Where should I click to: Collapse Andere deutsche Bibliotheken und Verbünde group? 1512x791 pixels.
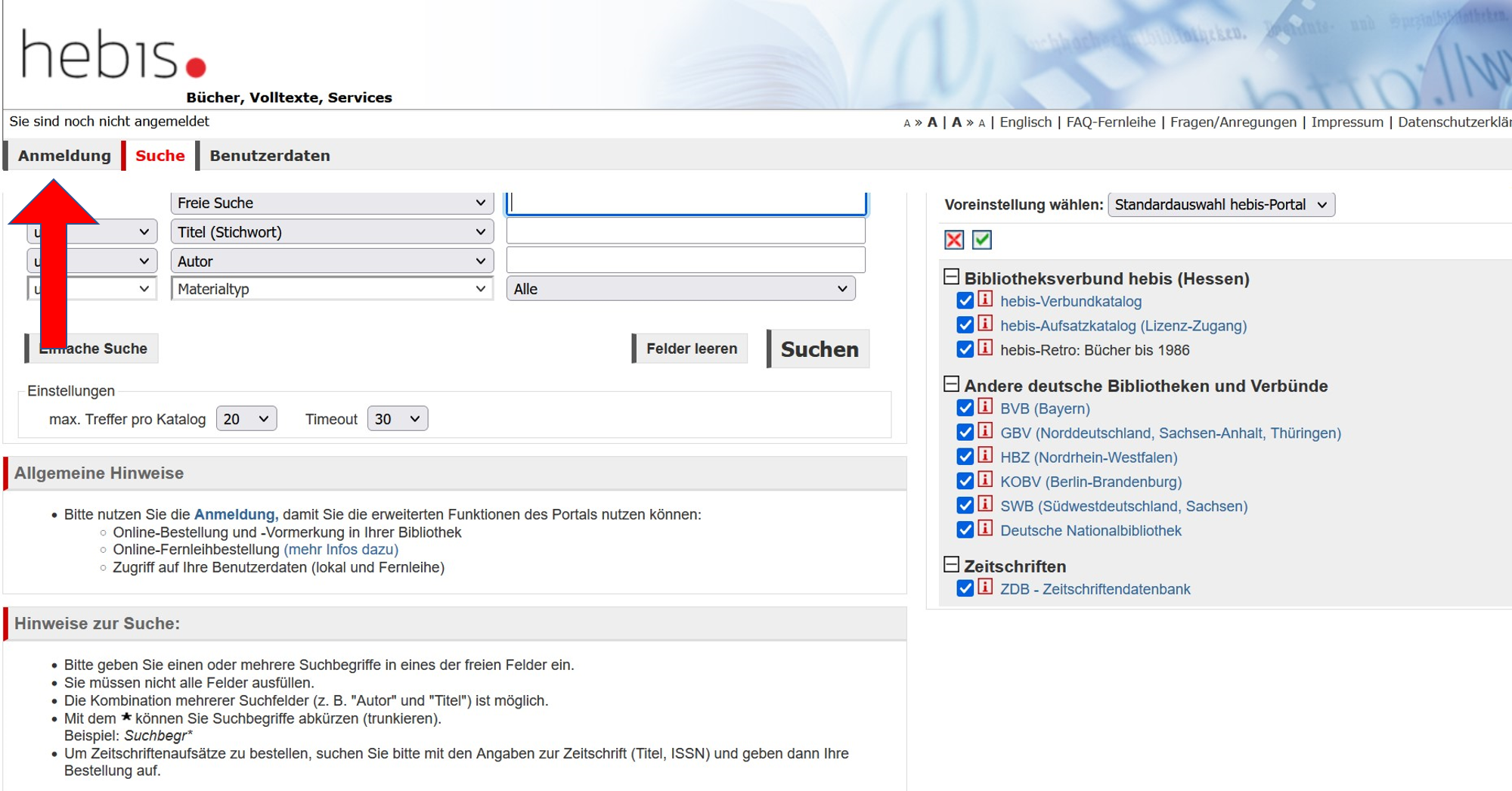(952, 384)
